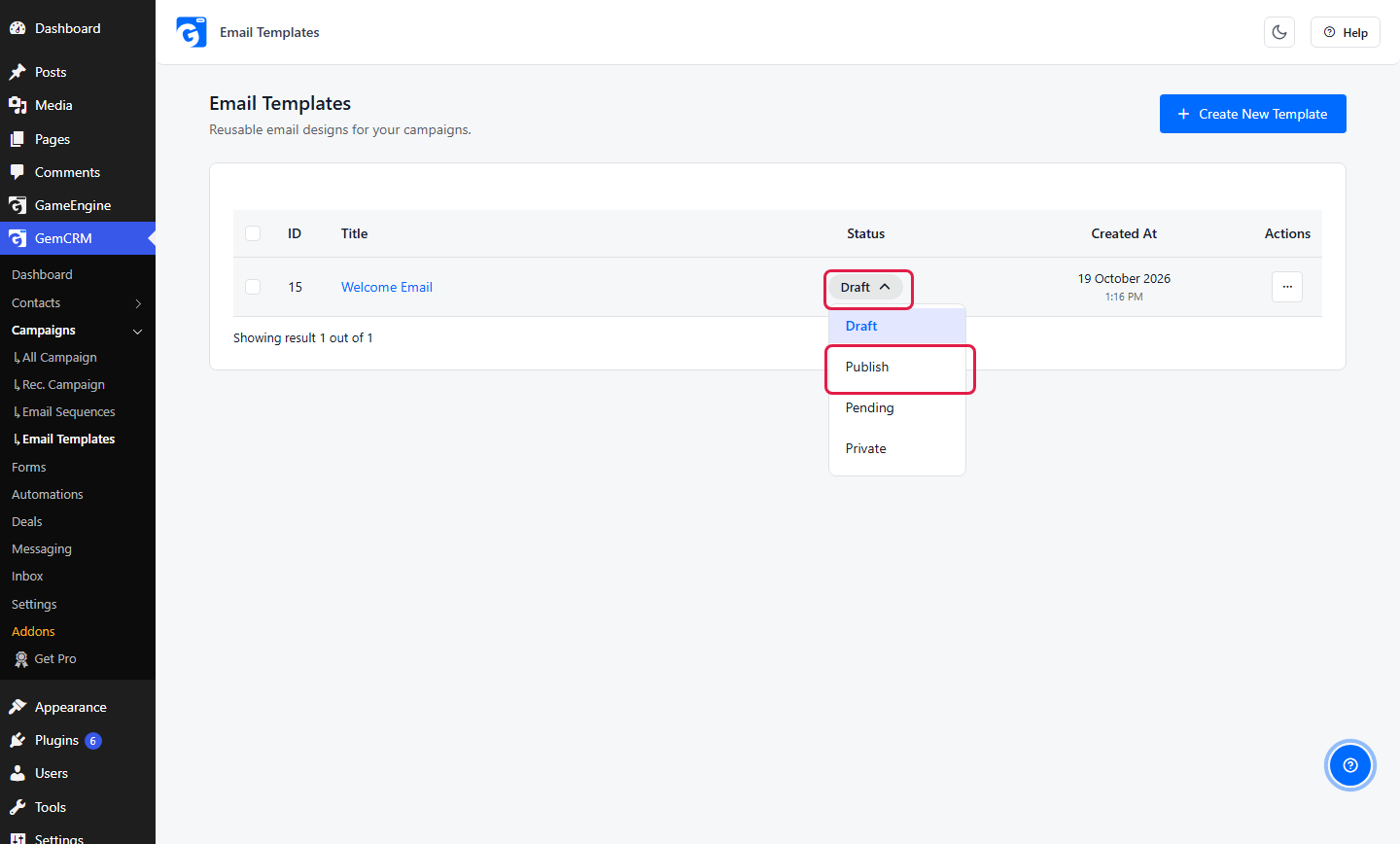The height and width of the screenshot is (844, 1400).
Task: Toggle dark mode moon icon
Action: coord(1279,32)
